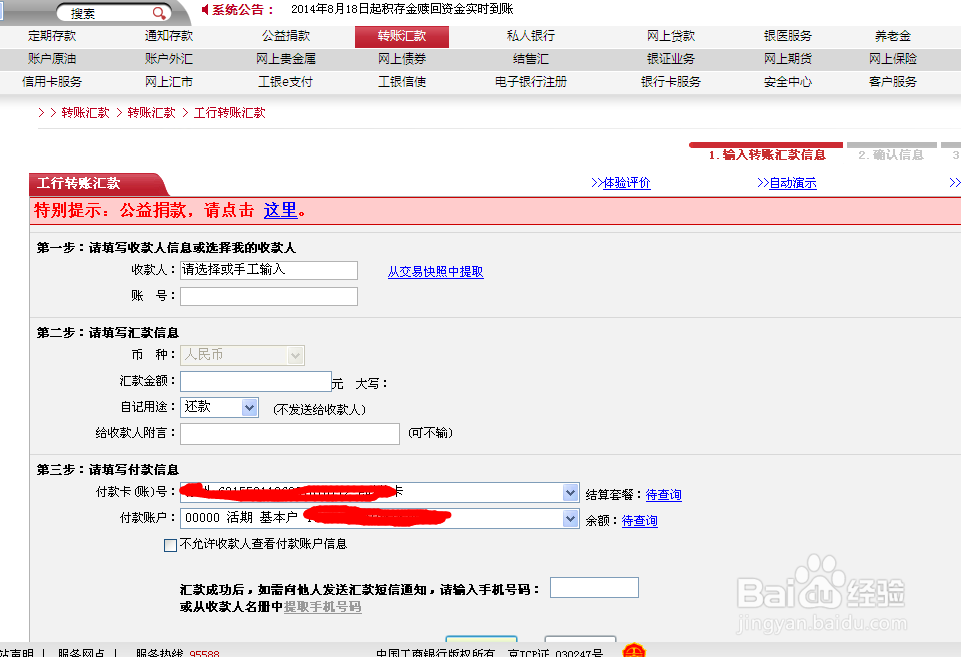The width and height of the screenshot is (961, 657).
Task: Click the first 转账汇款 breadcrumb link
Action: point(85,113)
